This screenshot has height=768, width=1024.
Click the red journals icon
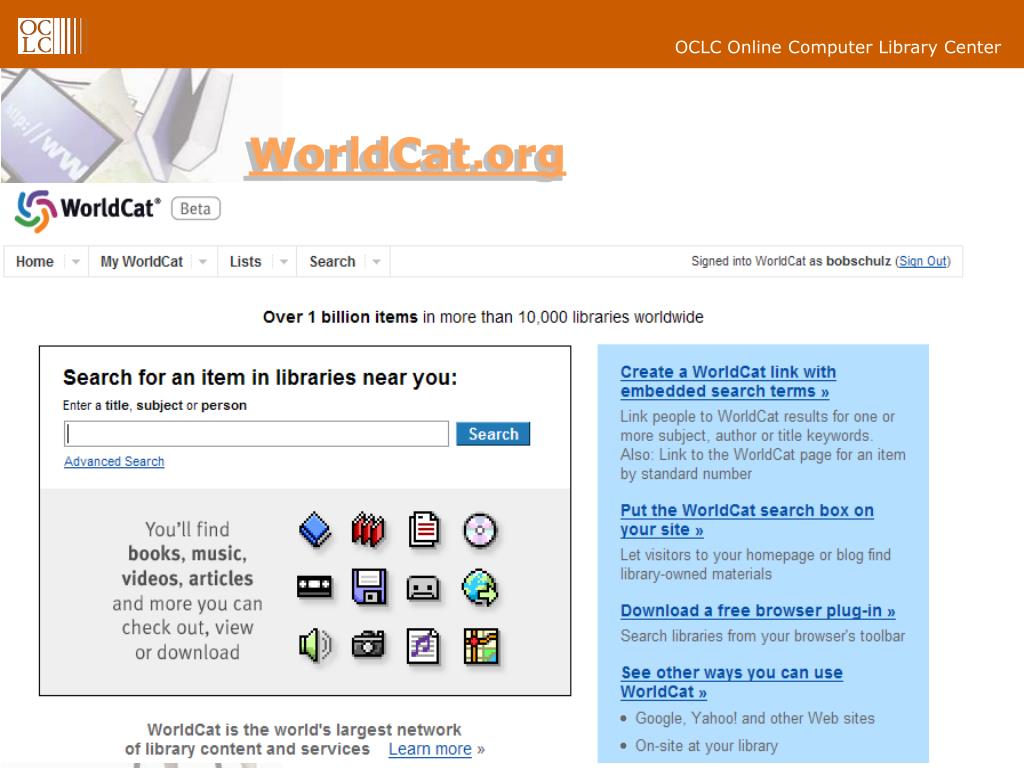click(x=368, y=530)
